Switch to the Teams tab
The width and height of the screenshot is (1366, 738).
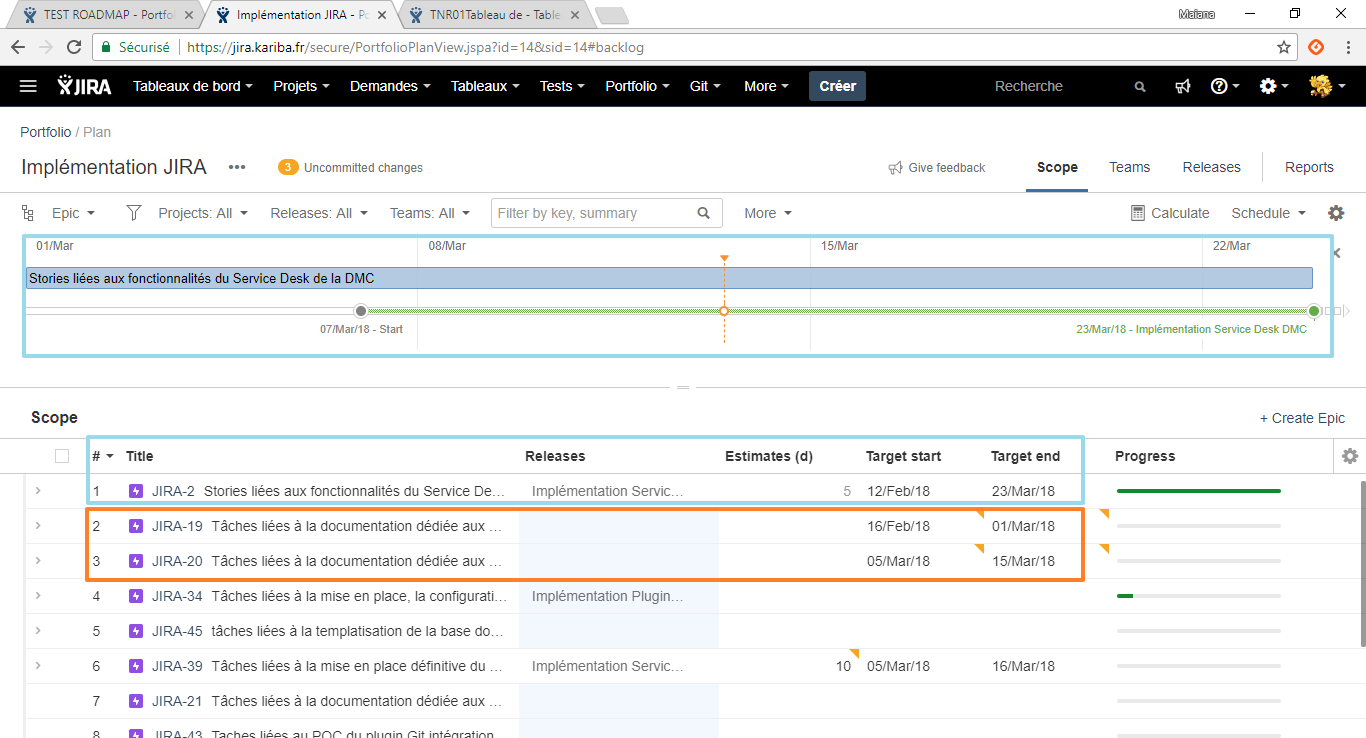click(x=1130, y=167)
